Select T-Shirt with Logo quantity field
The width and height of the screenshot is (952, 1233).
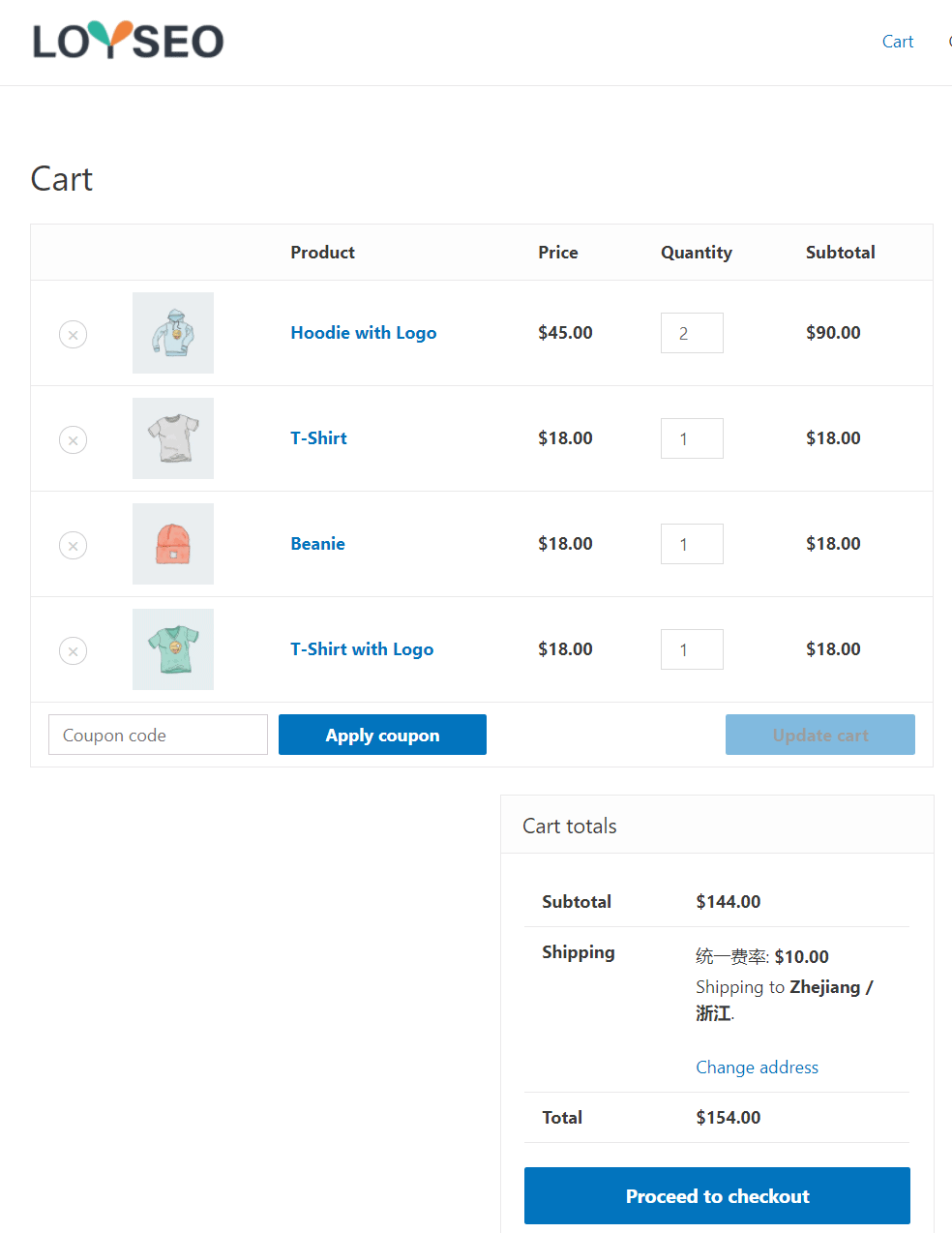(692, 649)
